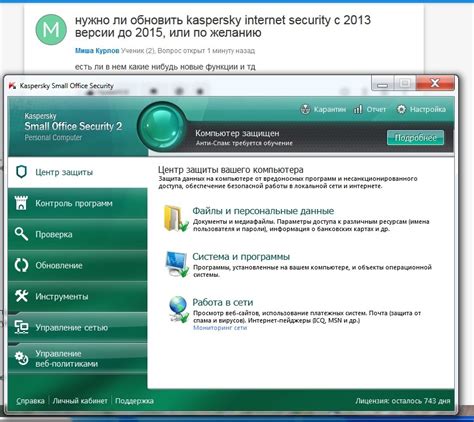Select the Инструменты section

tap(77, 296)
